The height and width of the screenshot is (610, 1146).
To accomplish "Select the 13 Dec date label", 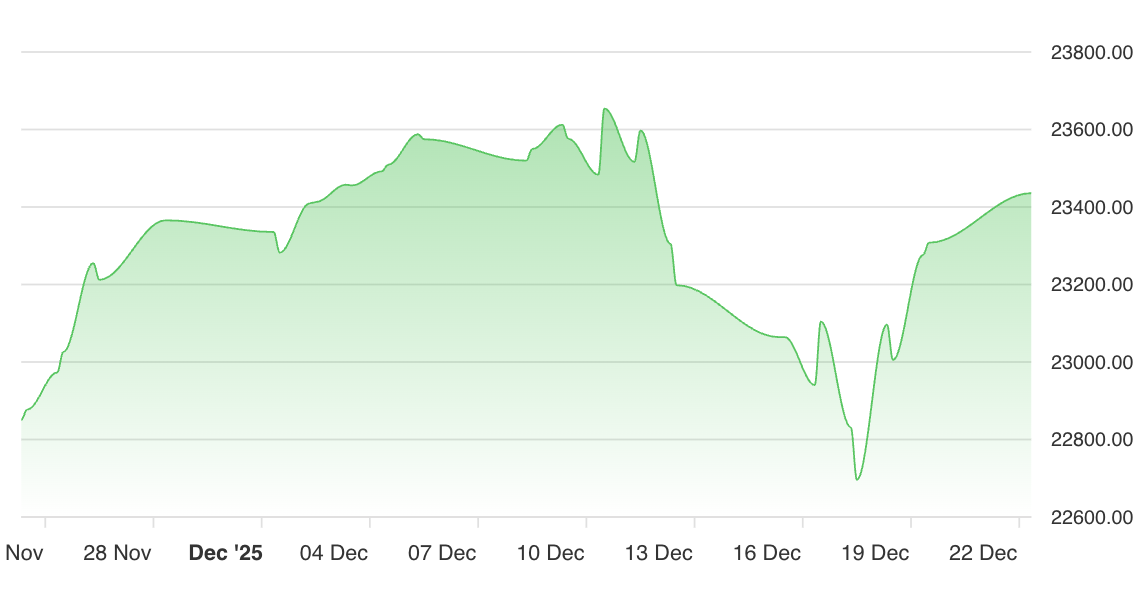I will tap(658, 553).
